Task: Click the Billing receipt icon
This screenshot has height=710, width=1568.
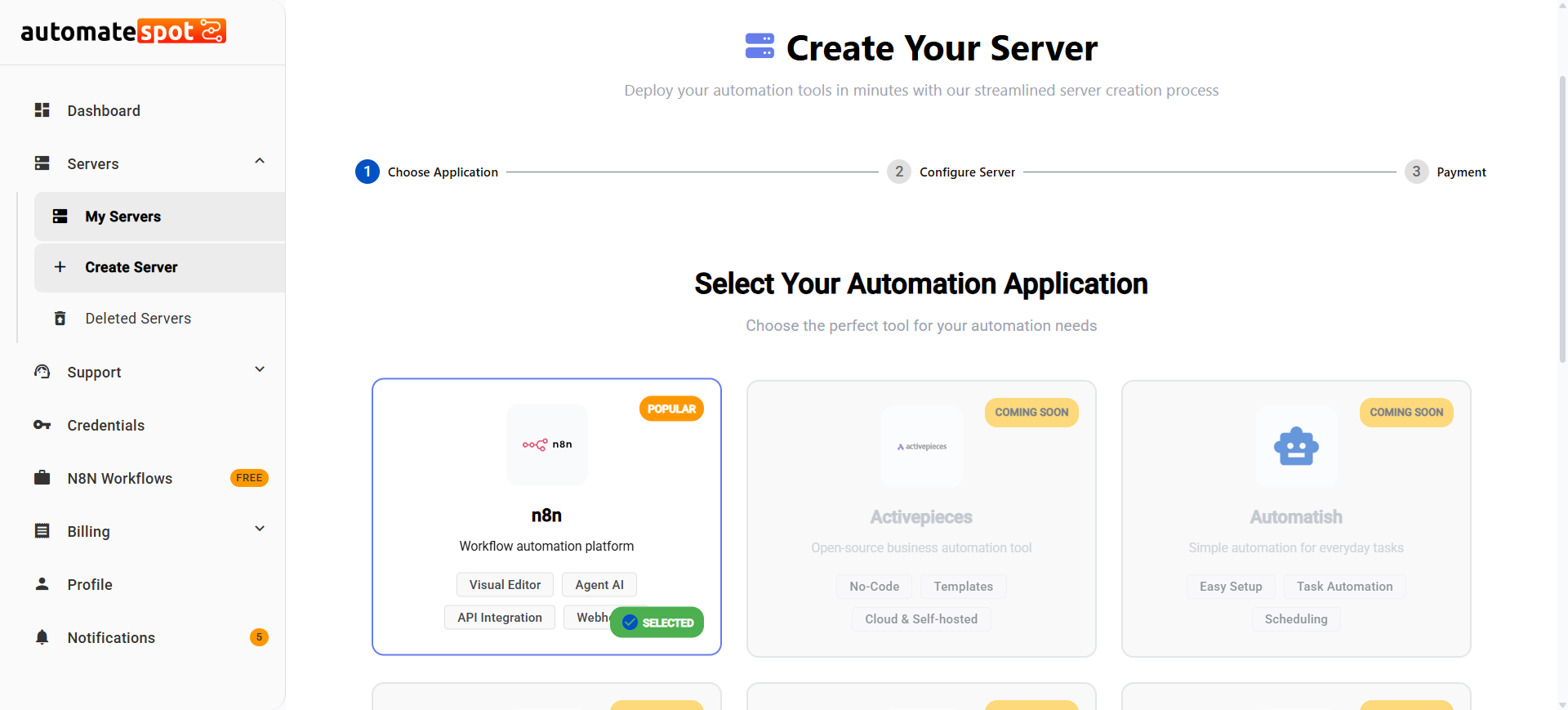Action: point(42,531)
